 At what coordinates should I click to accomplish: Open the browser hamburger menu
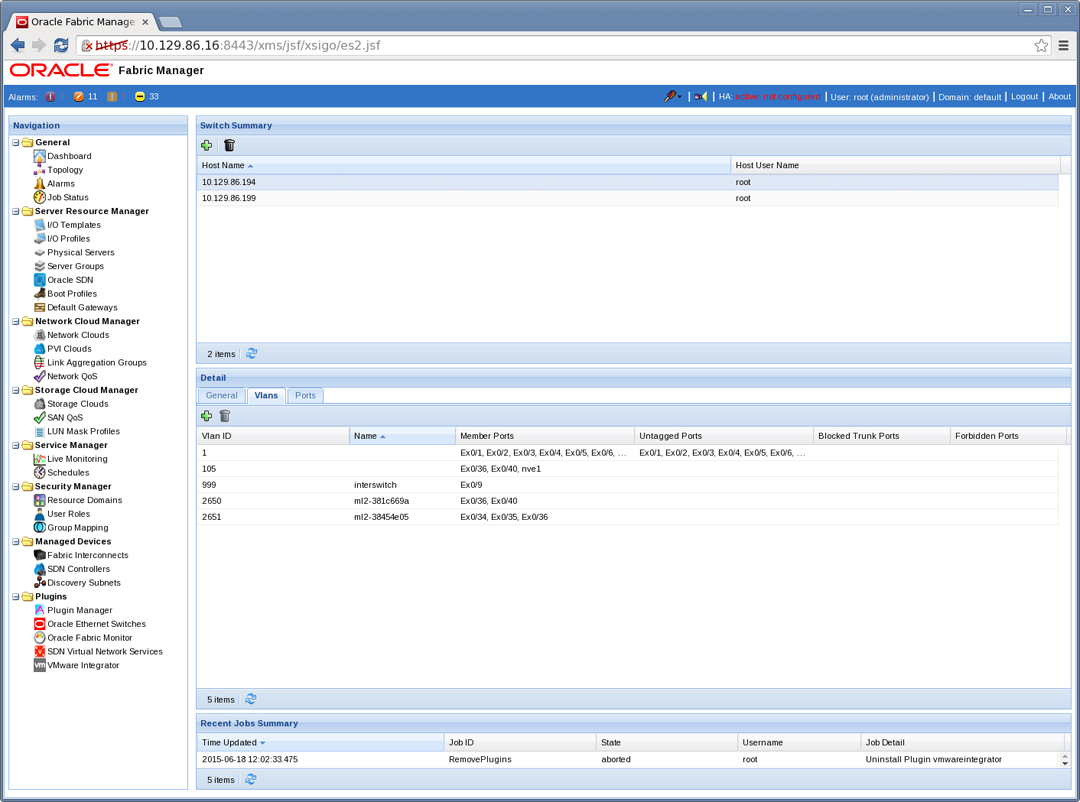(1063, 45)
